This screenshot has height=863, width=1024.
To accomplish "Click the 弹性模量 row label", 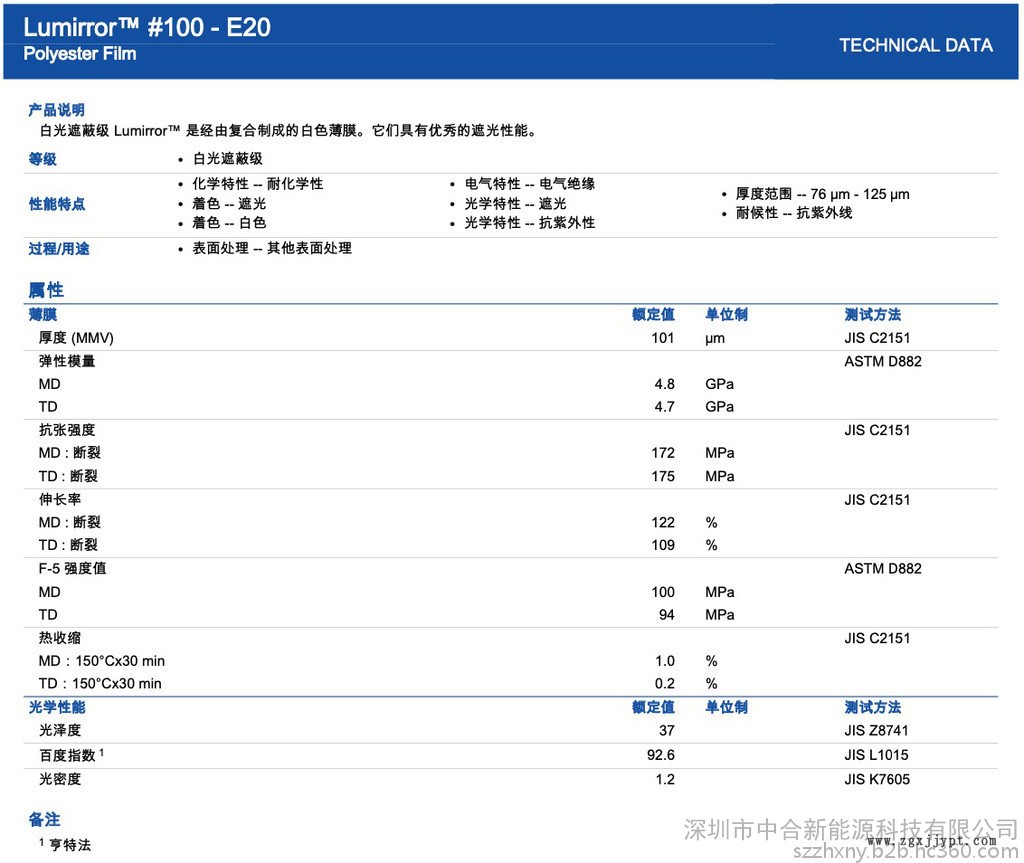I will 67,361.
